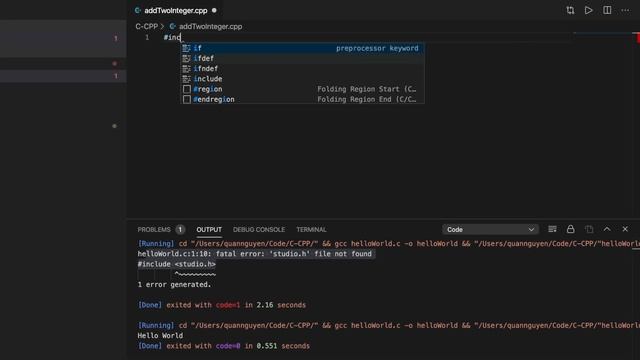This screenshot has height=360, width=640.
Task: Click the '#include <studio.h>' output line
Action: click(176, 264)
